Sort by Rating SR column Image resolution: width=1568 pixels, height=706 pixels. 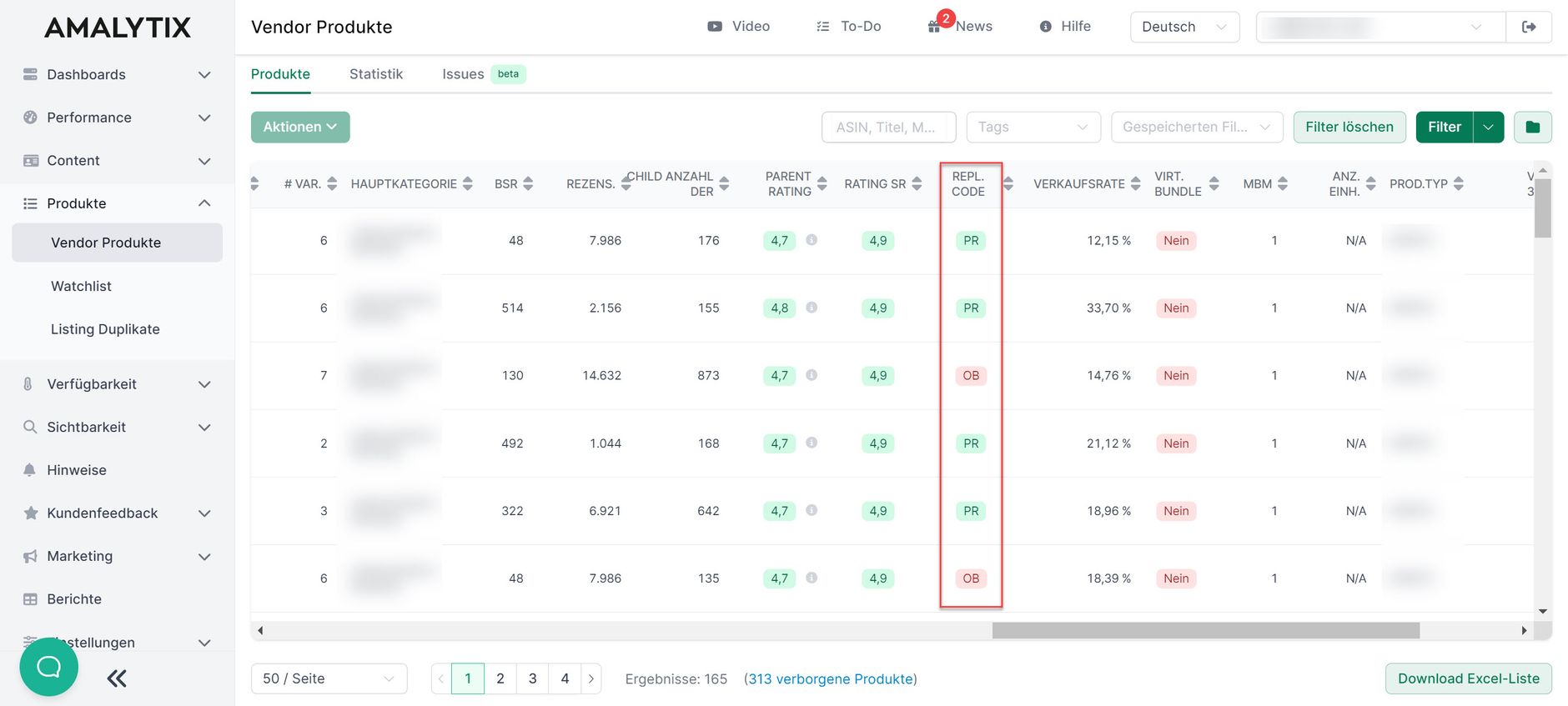[x=917, y=183]
